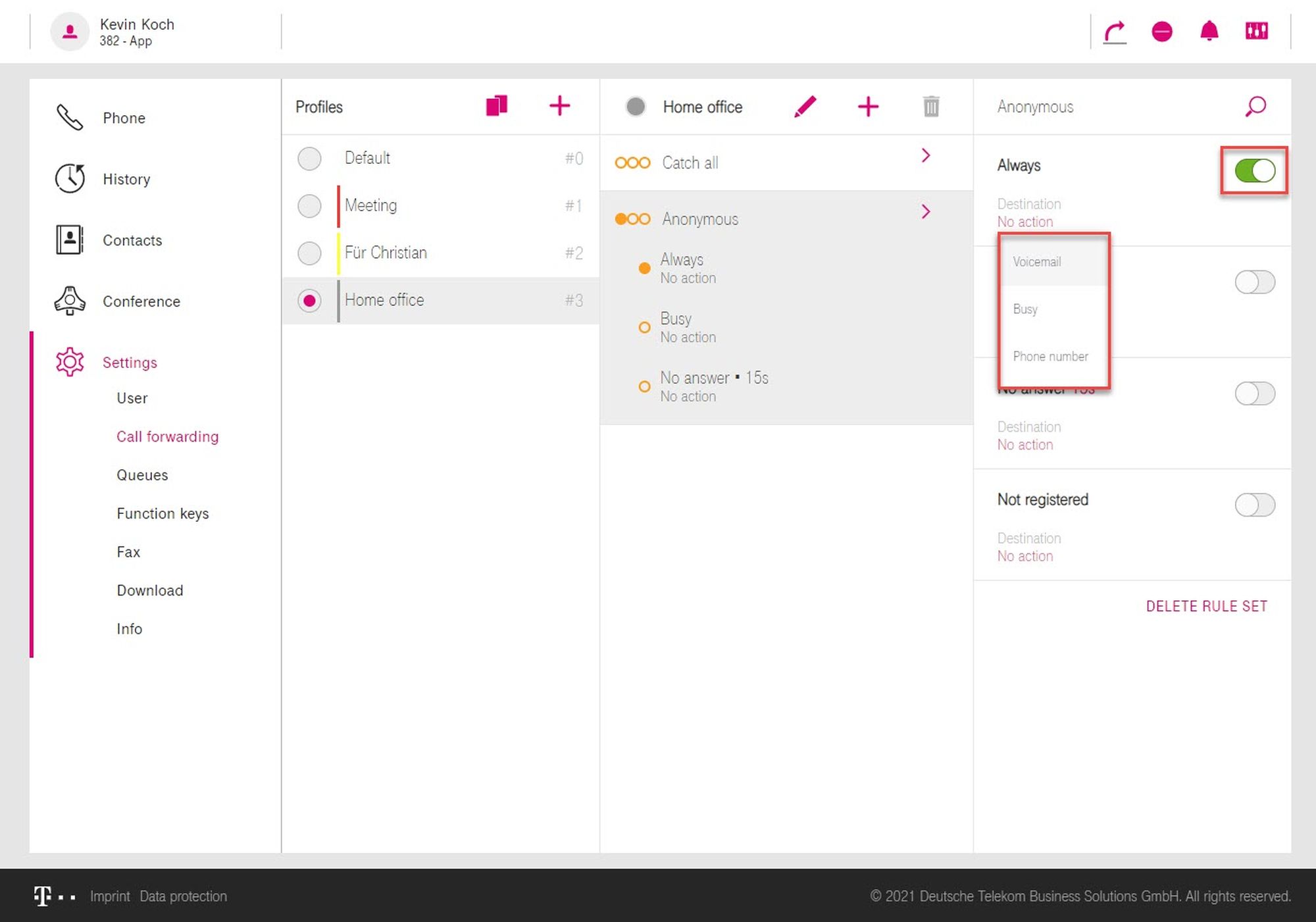Duplicate profile using the copy icon
The height and width of the screenshot is (922, 1316).
(497, 106)
